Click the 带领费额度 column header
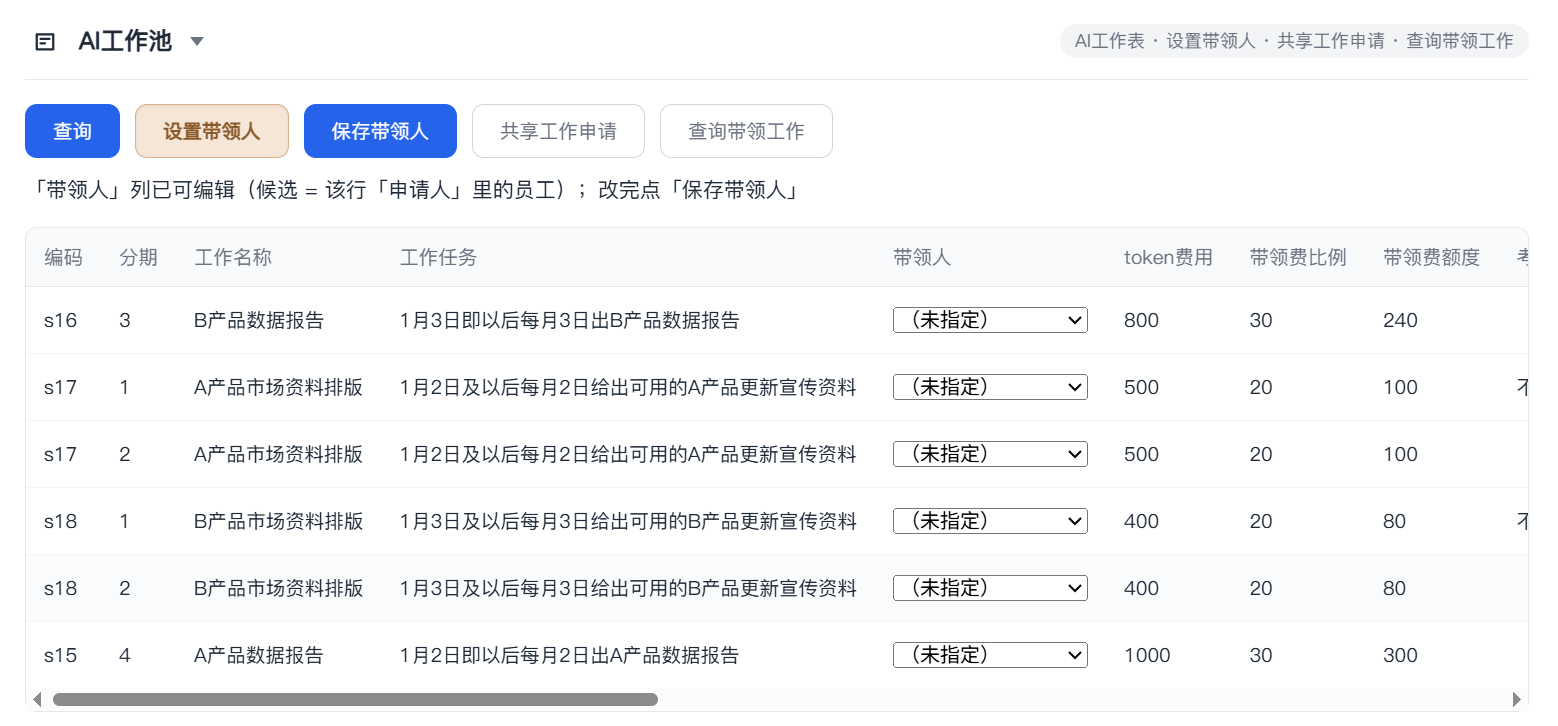The image size is (1558, 726). point(1432,257)
